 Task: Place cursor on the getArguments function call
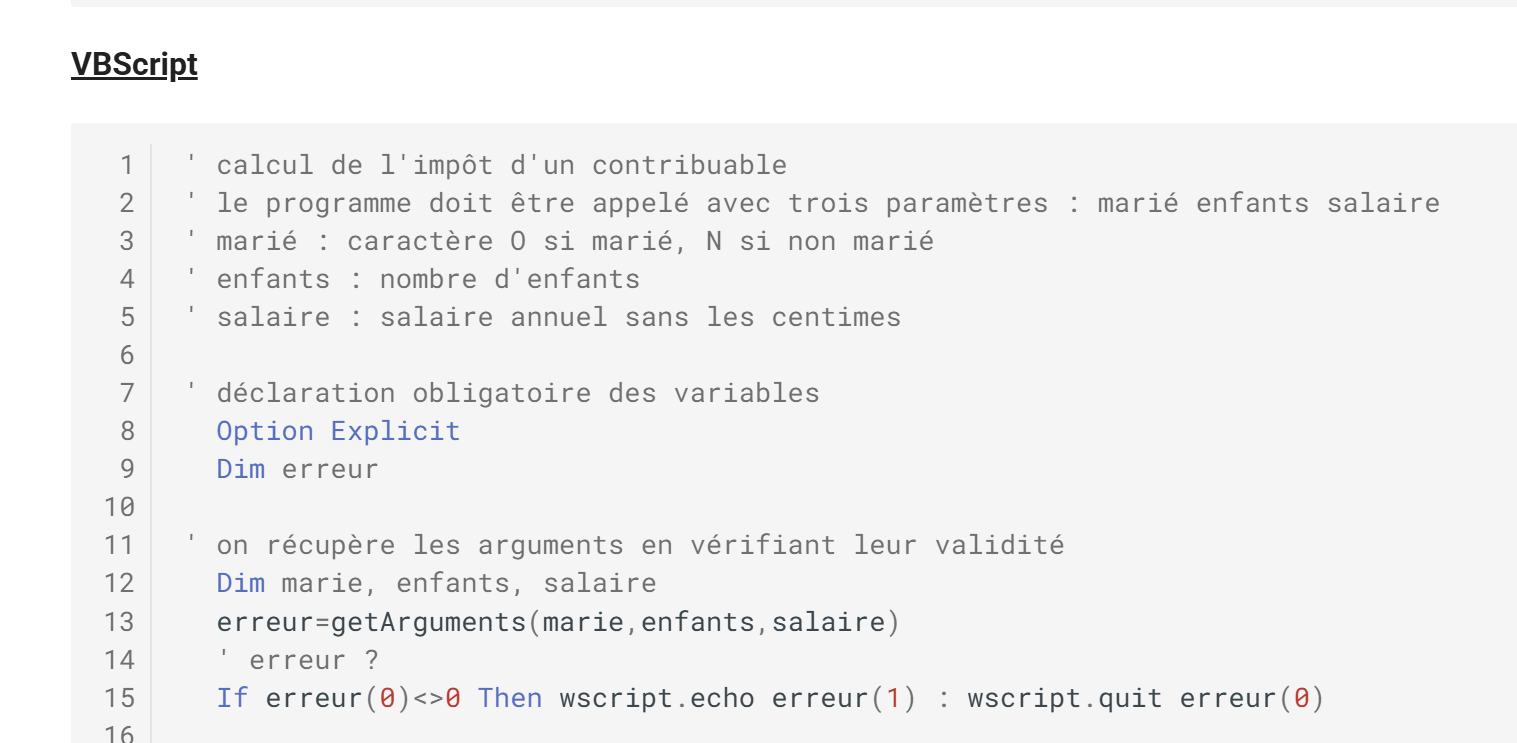(x=428, y=622)
